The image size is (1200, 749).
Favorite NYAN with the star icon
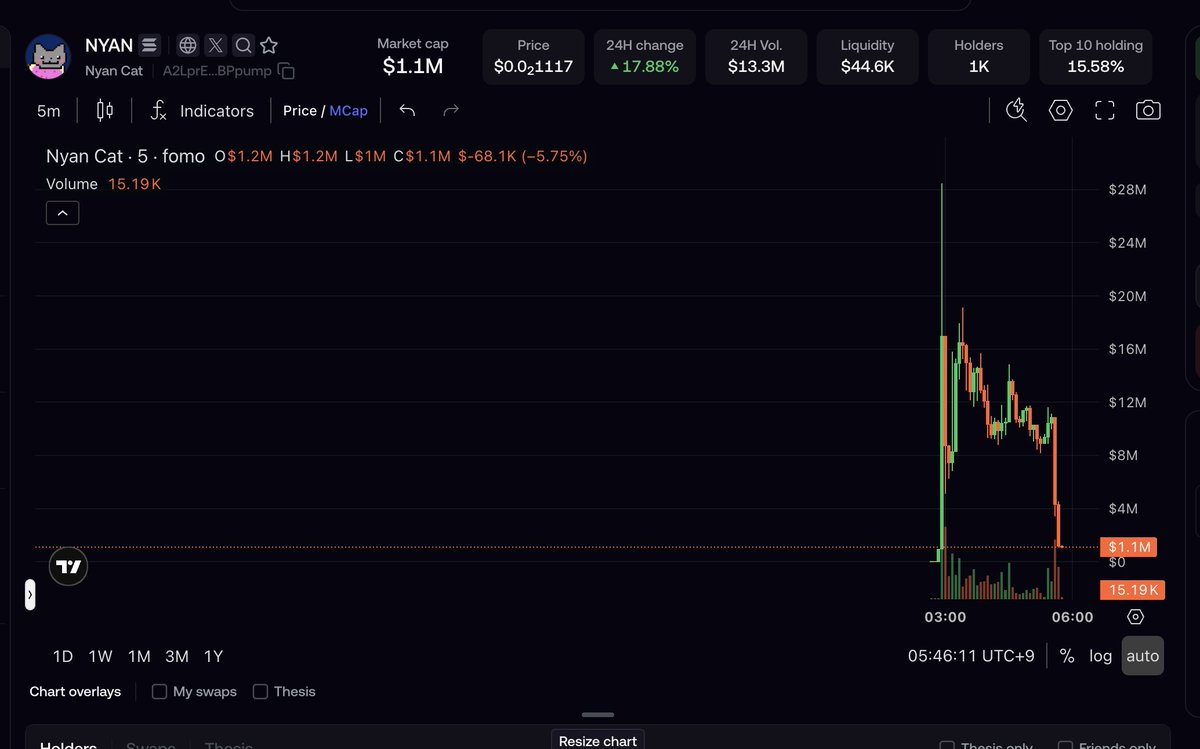(269, 45)
